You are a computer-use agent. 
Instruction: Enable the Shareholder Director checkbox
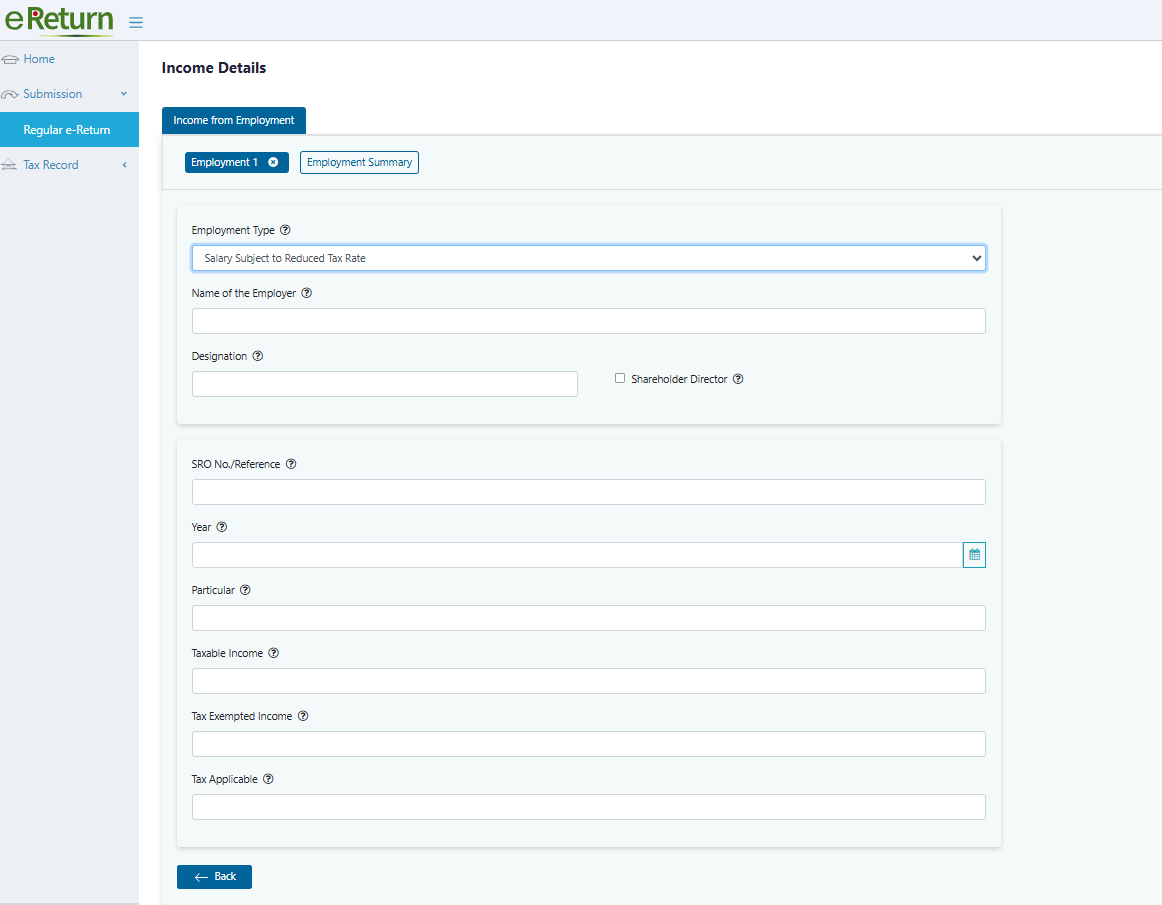tap(620, 378)
